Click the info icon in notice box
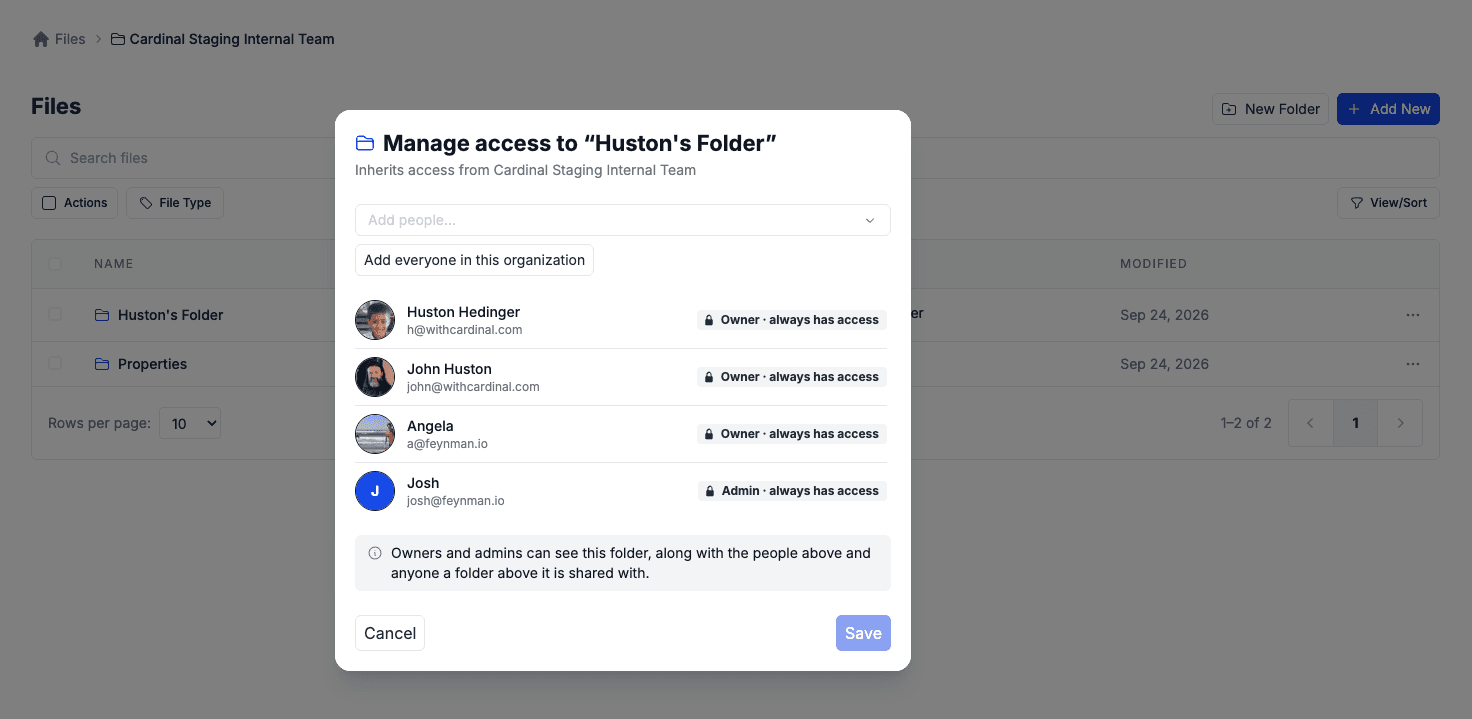The width and height of the screenshot is (1472, 719). (x=375, y=553)
